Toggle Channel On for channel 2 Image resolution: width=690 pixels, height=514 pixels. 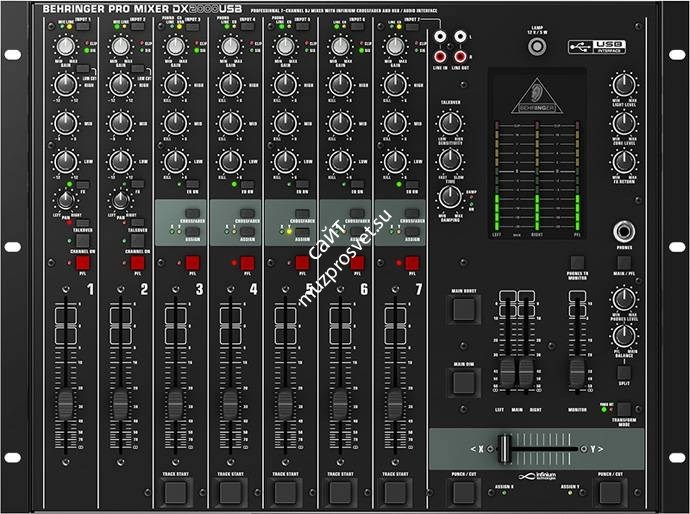(138, 241)
